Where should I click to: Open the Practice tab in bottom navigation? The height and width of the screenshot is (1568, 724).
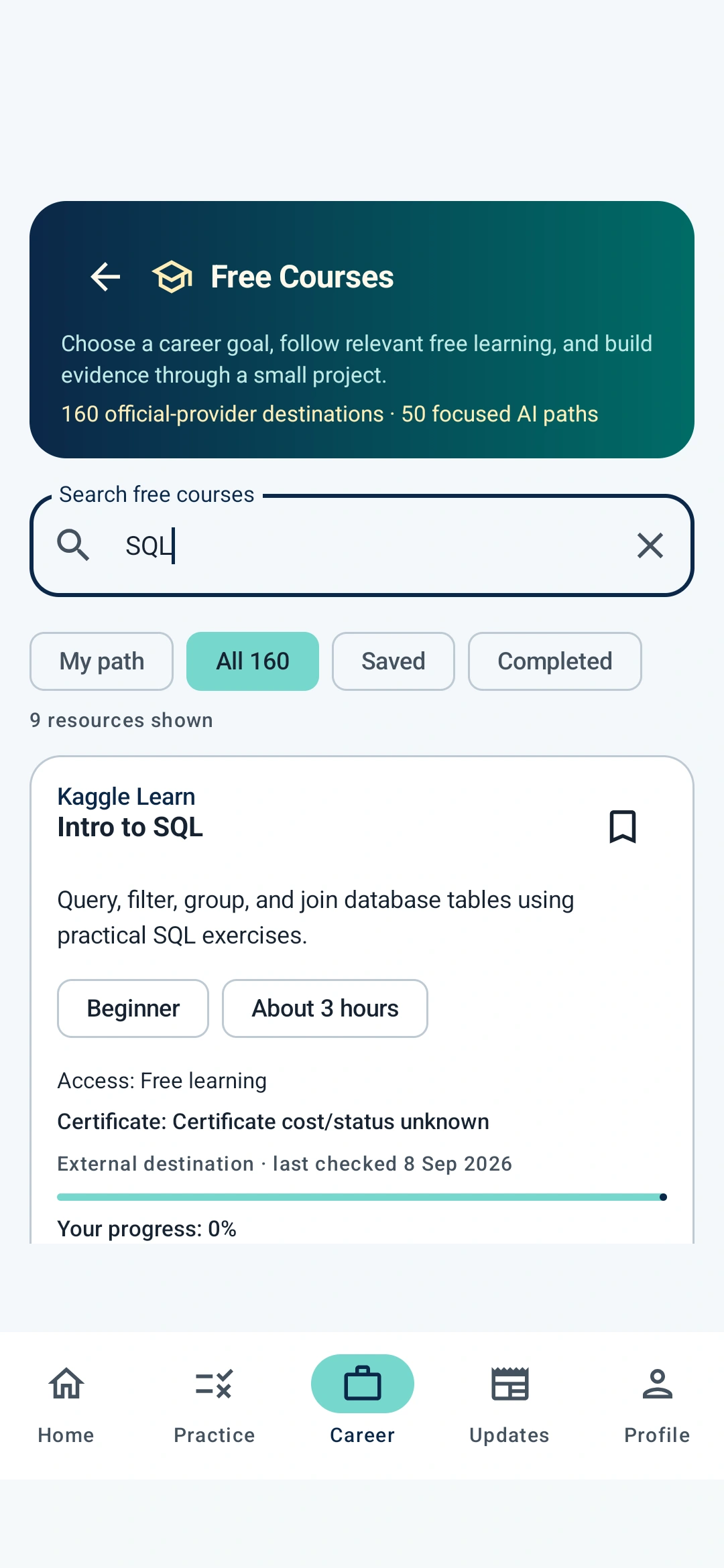(x=215, y=1404)
